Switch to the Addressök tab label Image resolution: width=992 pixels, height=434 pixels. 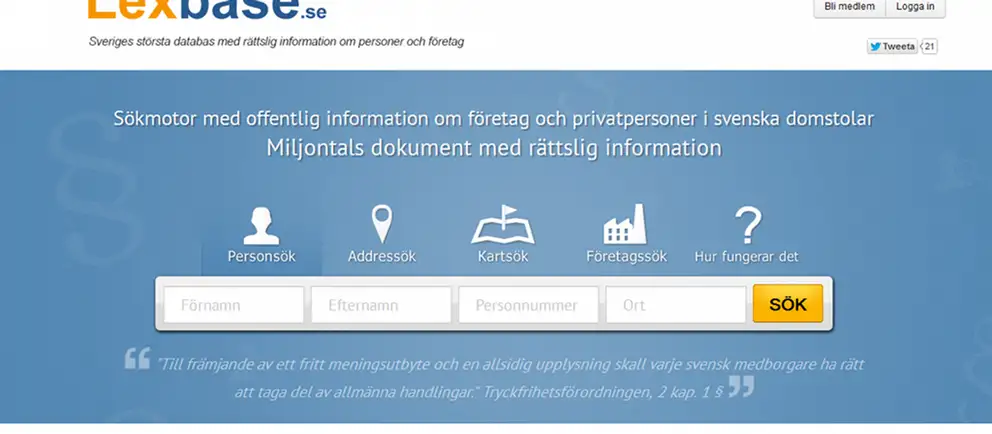381,257
